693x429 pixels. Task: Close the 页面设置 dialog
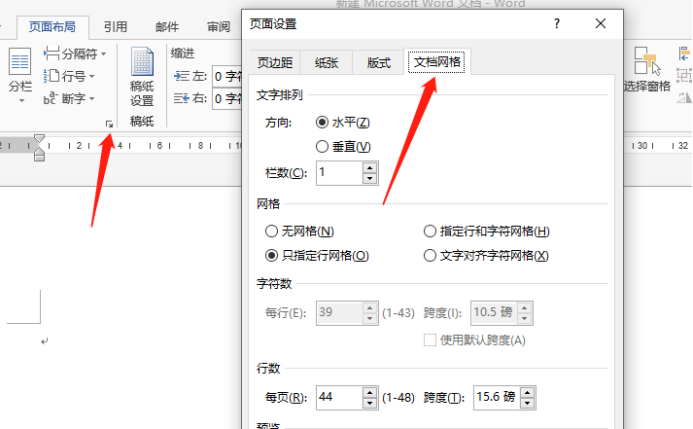pos(600,23)
